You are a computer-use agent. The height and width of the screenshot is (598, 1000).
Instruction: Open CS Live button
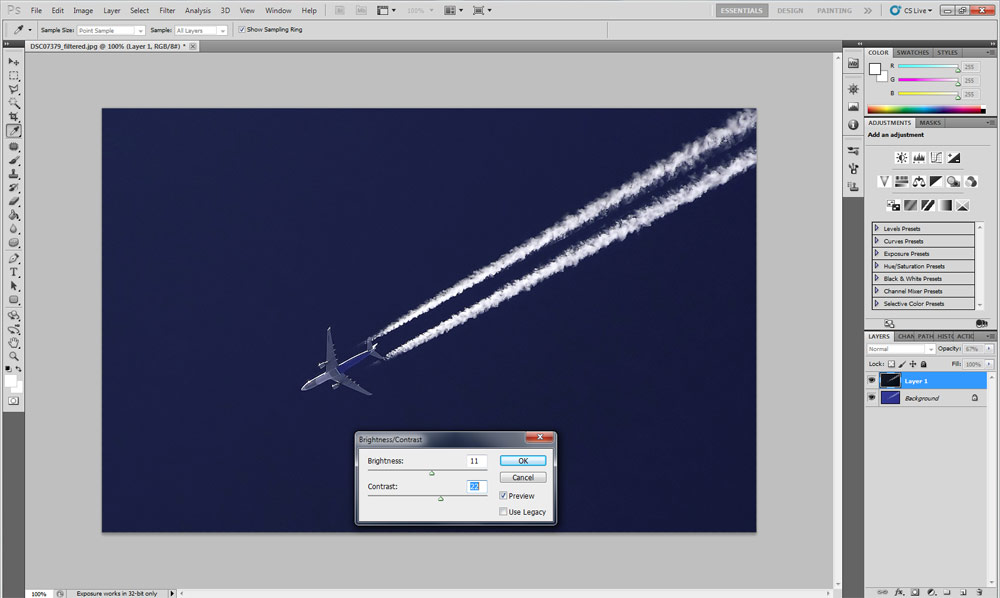913,11
